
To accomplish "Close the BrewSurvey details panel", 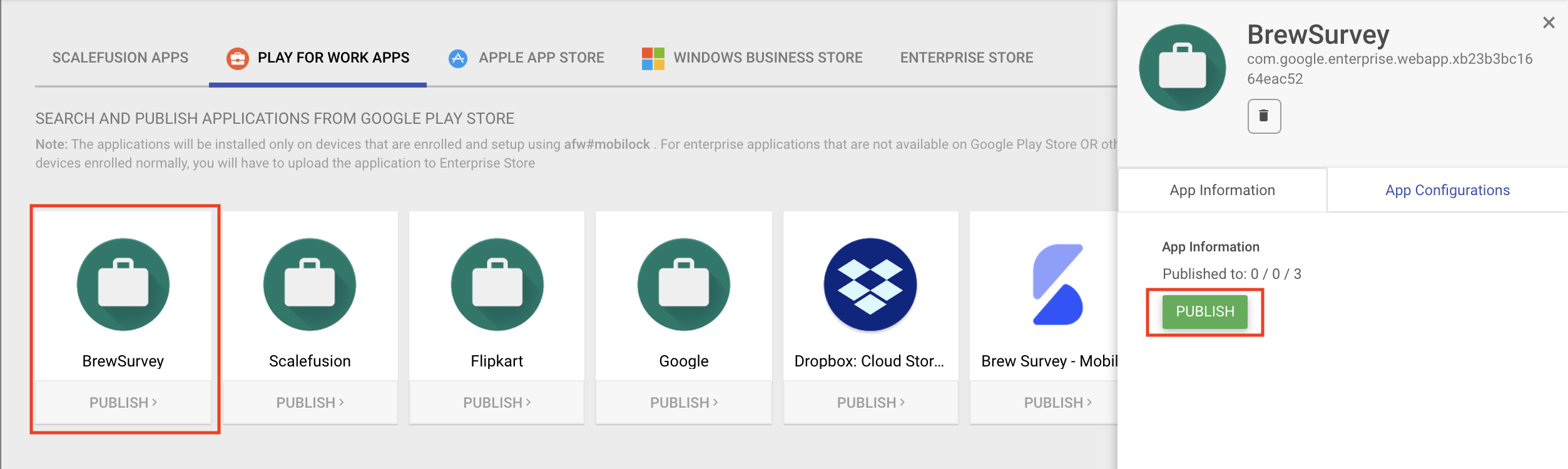I will (x=1549, y=23).
